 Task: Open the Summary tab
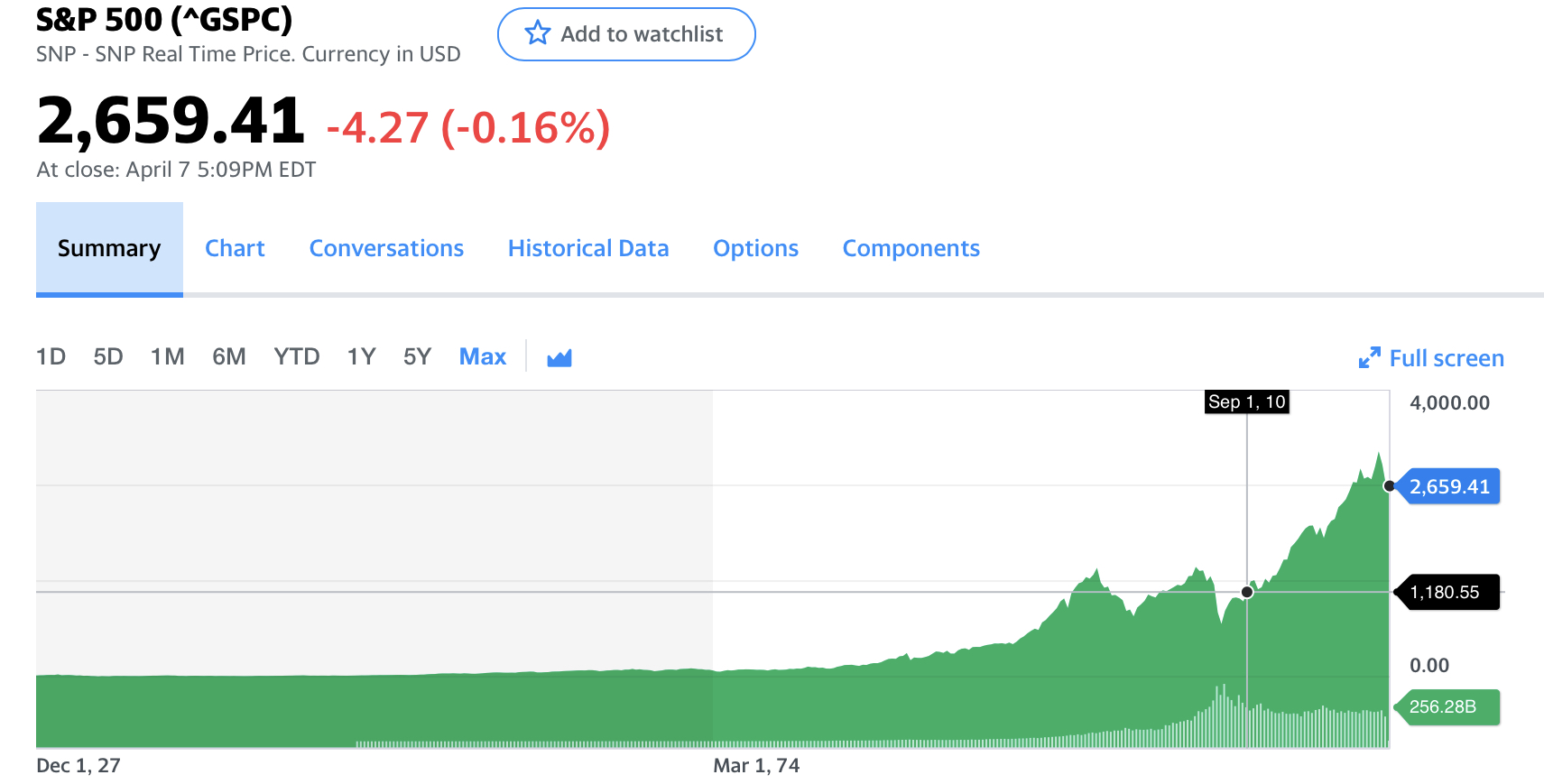pos(109,248)
